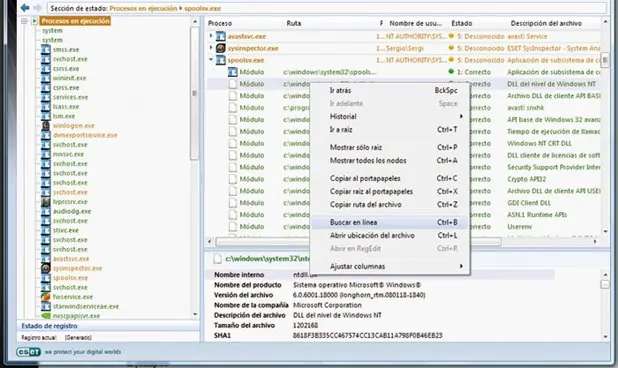Viewport: 618px width, 368px height.
Task: Click the dvmexportservice.exe icon
Action: (x=46, y=135)
